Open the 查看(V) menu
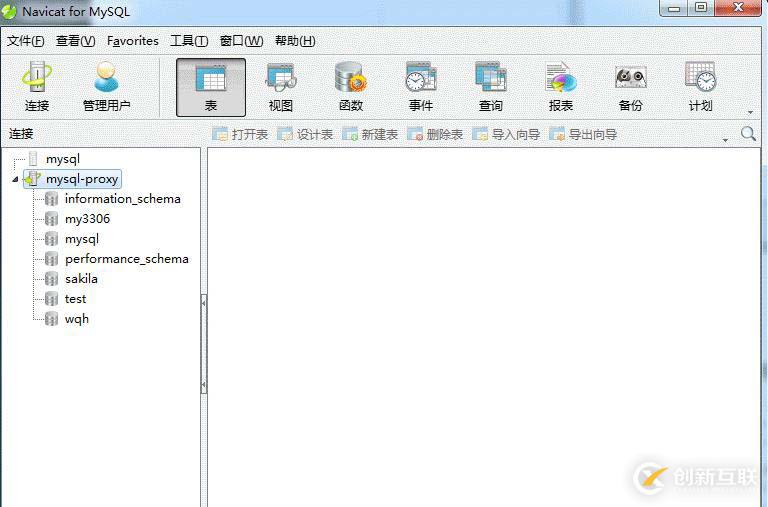This screenshot has height=507, width=768. [x=75, y=41]
